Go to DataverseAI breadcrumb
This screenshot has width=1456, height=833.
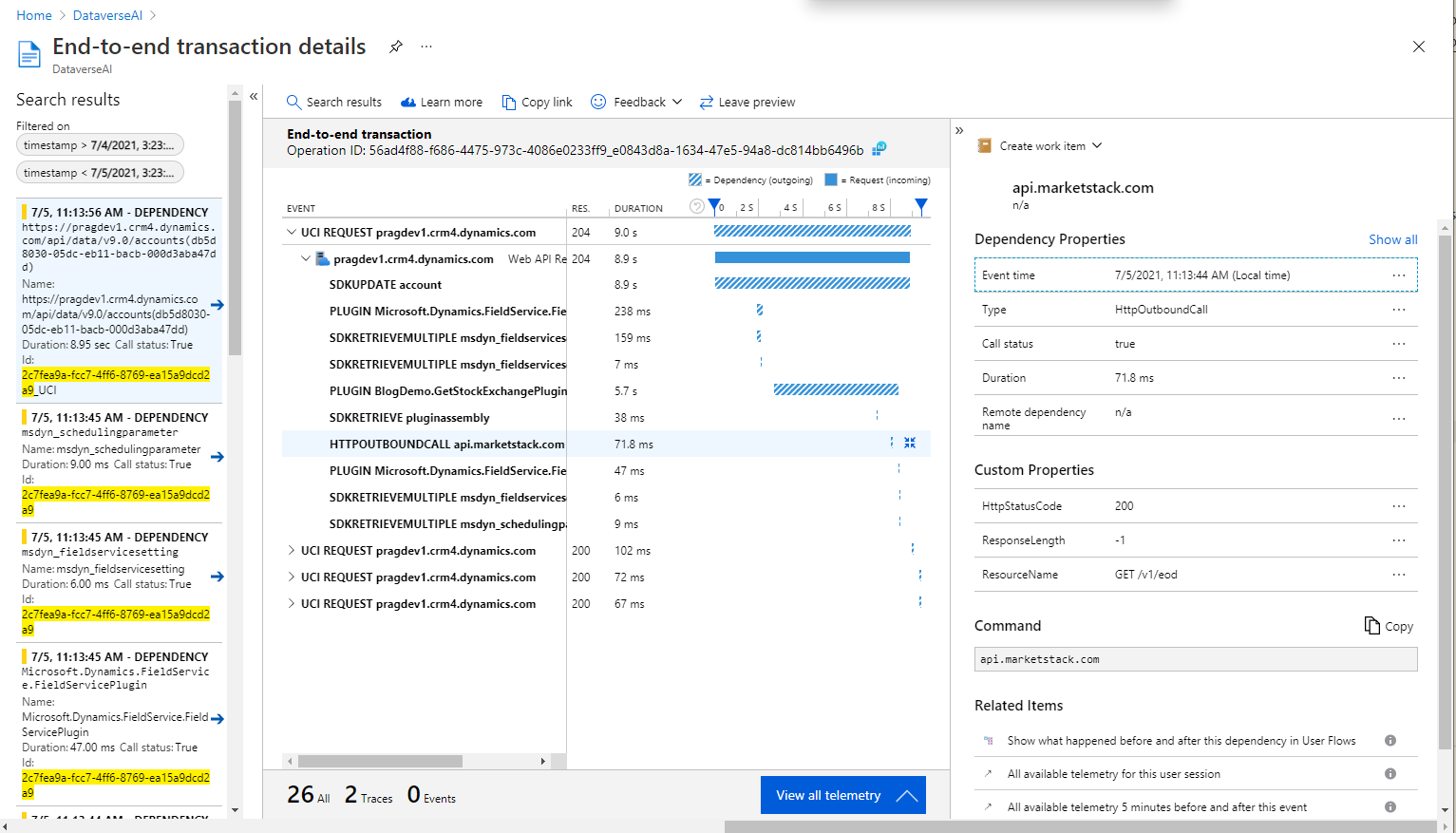click(107, 15)
